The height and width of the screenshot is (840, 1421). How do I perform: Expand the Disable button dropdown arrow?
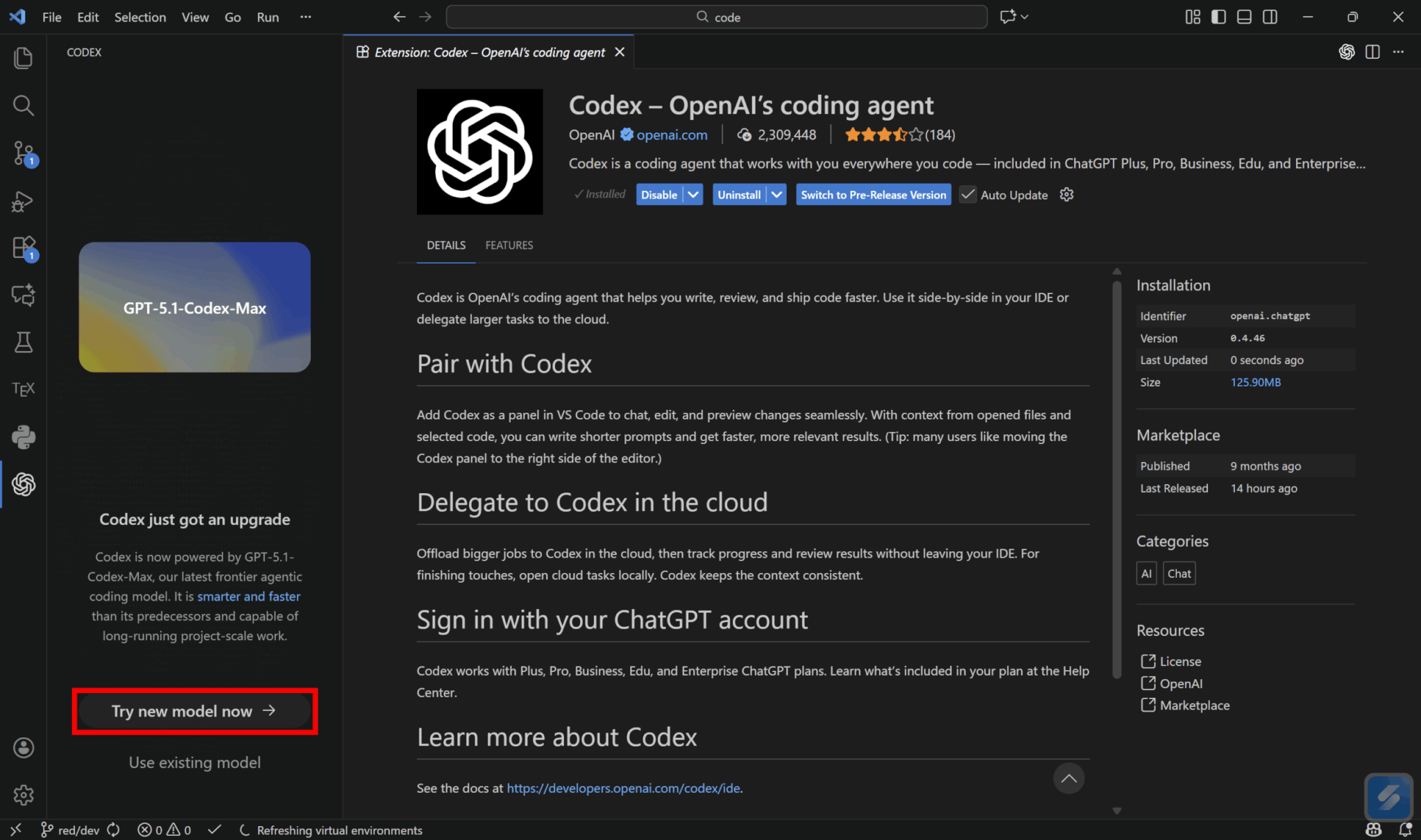[693, 195]
